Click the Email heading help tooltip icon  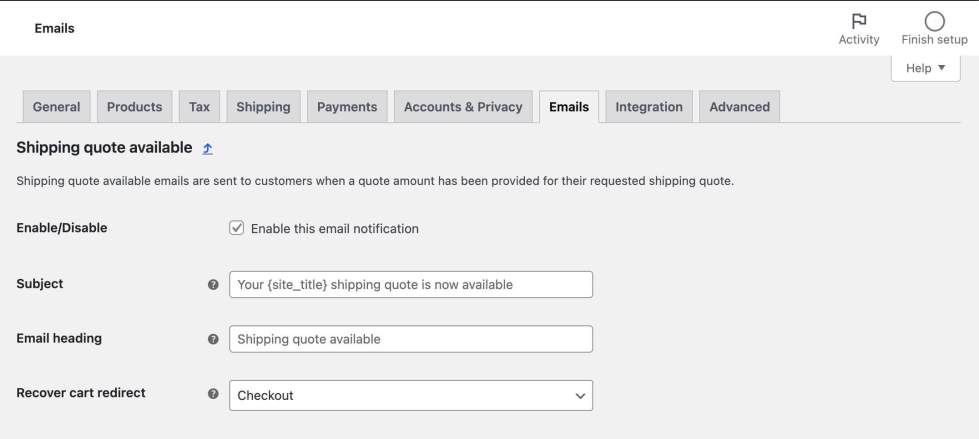tap(213, 339)
